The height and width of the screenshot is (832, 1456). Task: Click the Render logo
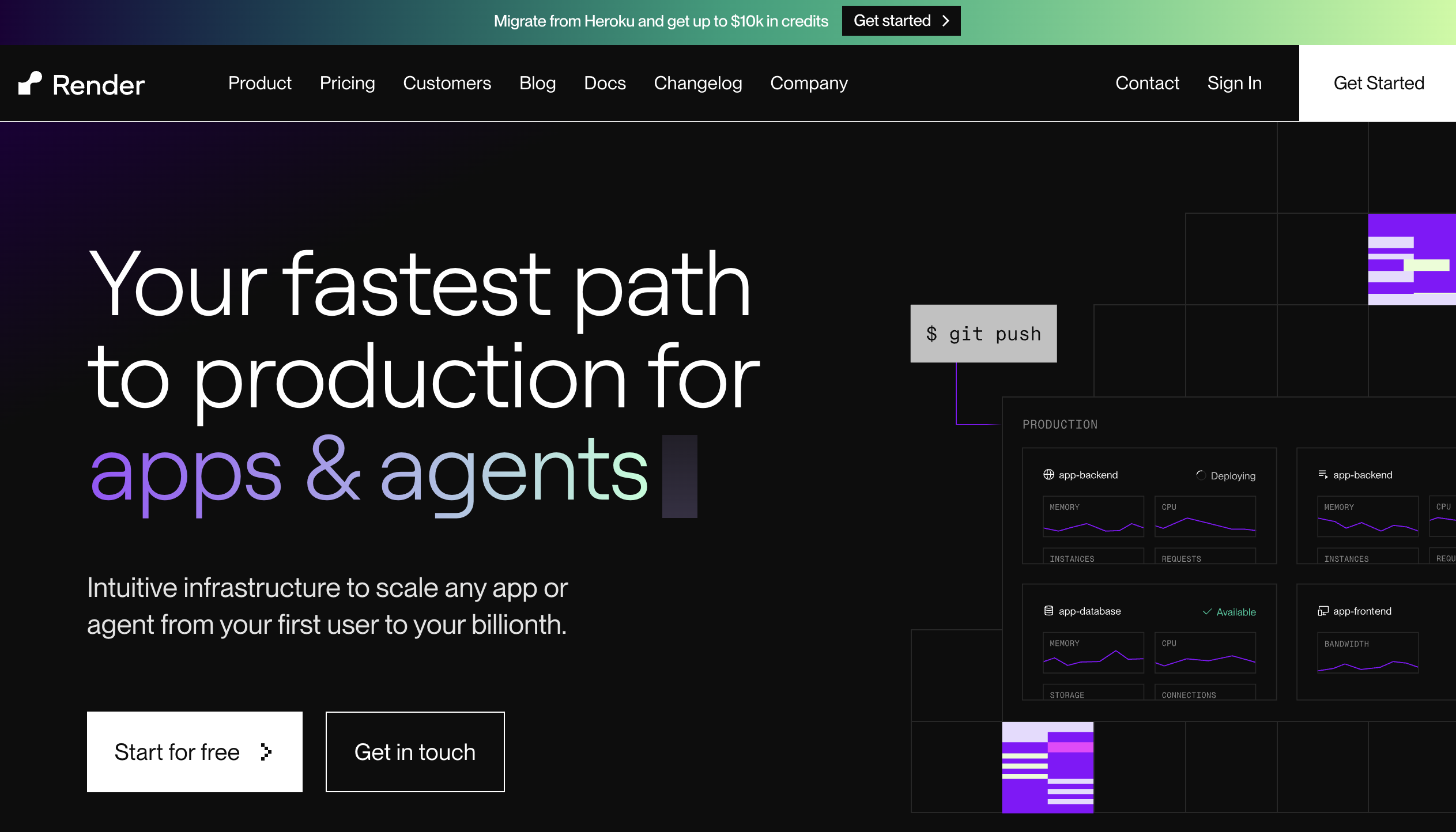pos(82,83)
